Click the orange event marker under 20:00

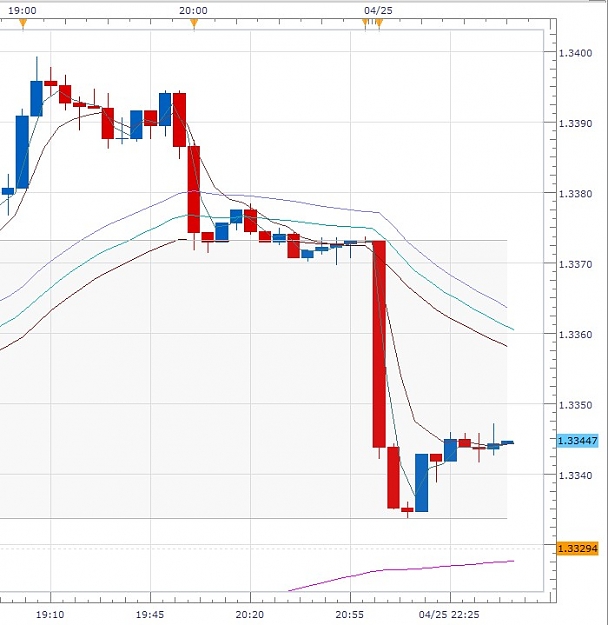[194, 24]
